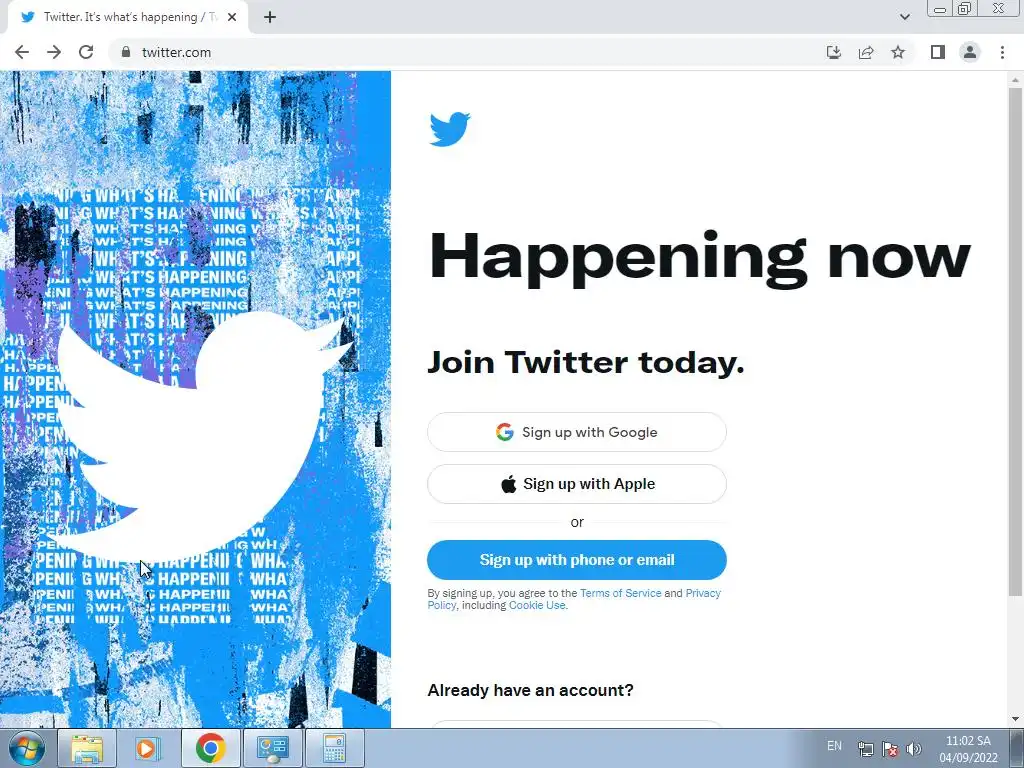Click the install app icon in address bar
This screenshot has height=768, width=1024.
(834, 52)
